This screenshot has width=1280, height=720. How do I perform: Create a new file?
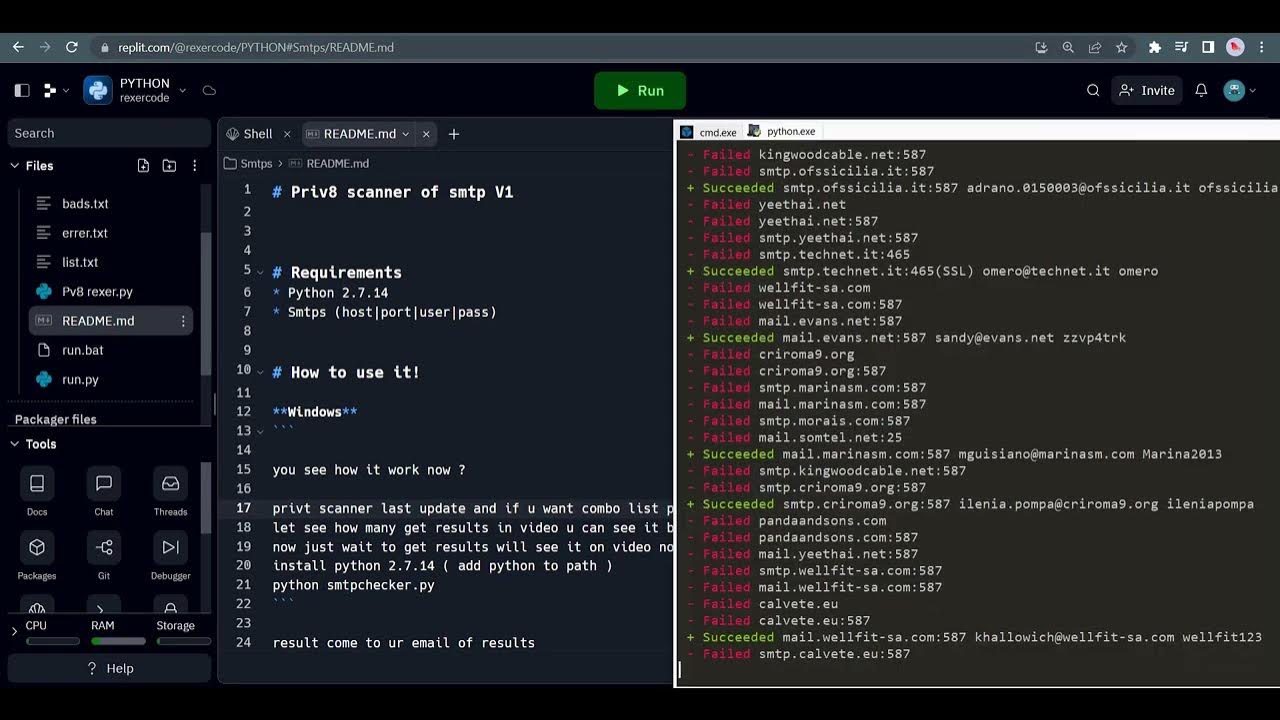click(143, 165)
